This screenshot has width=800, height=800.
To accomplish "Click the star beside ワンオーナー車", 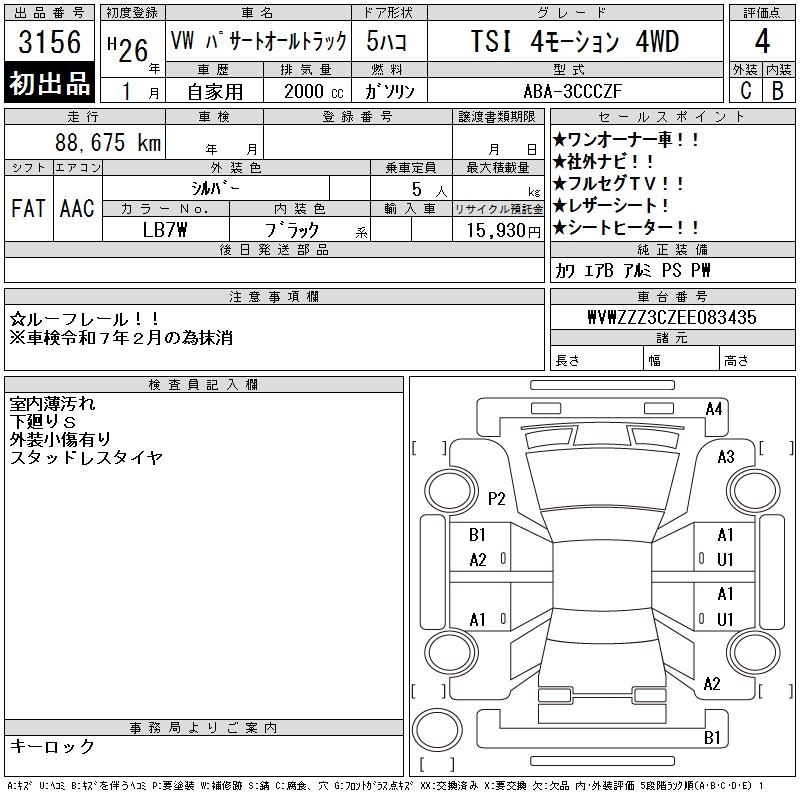I will tap(560, 141).
